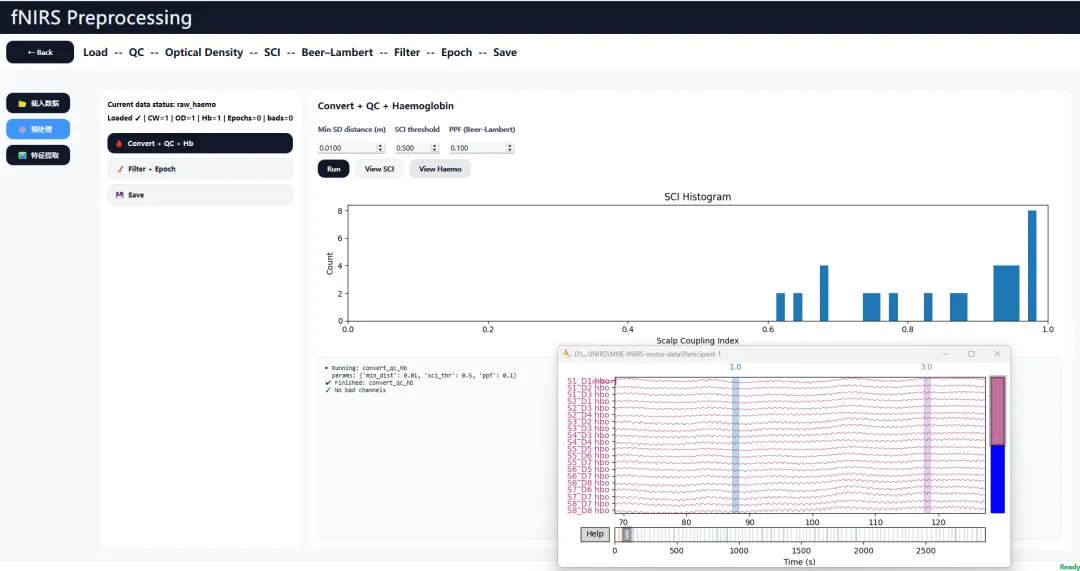1080x571 pixels.
Task: Run the Convert + QC + Haemoglobin step
Action: [x=333, y=169]
